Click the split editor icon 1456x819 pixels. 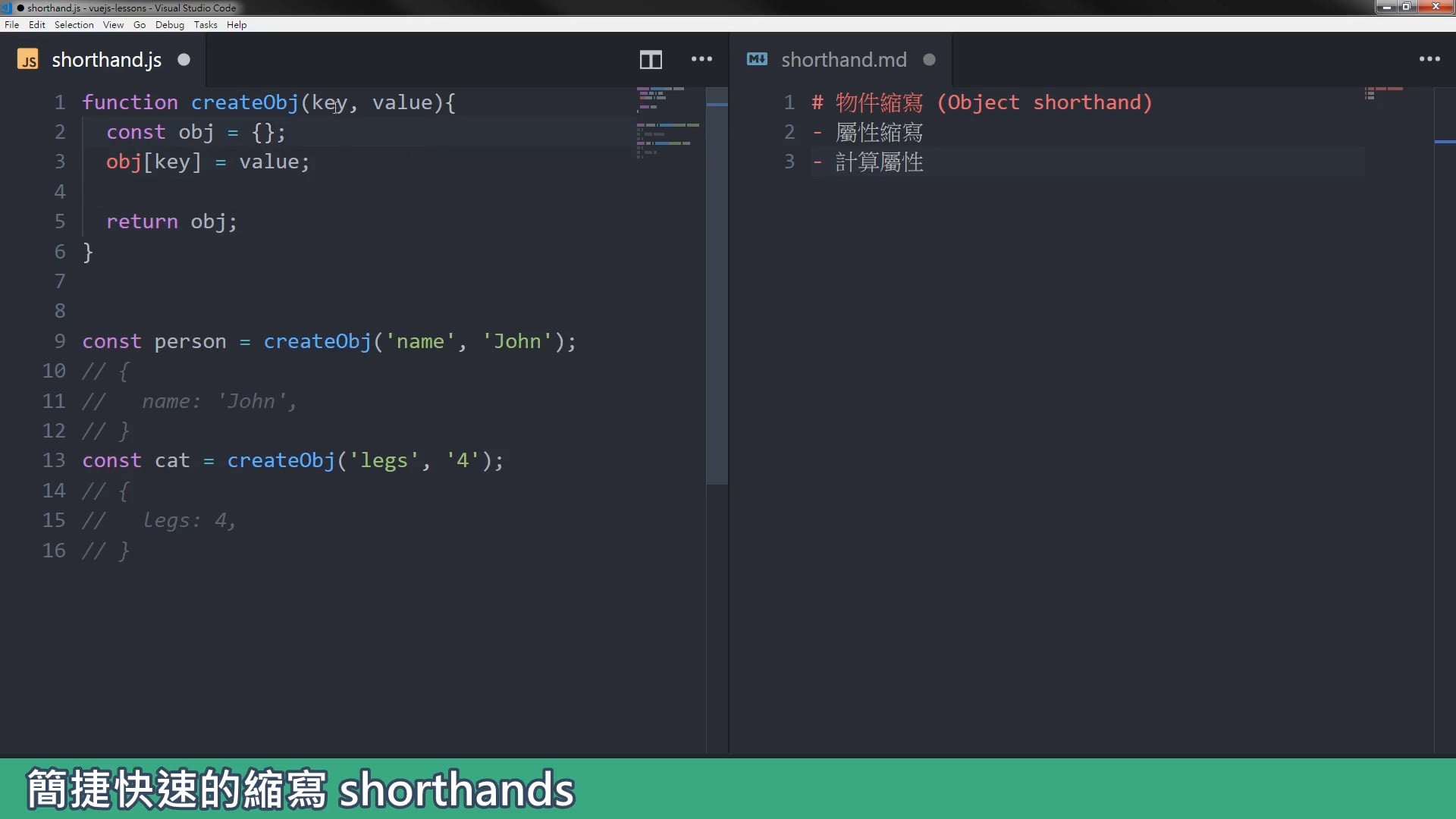pos(651,59)
